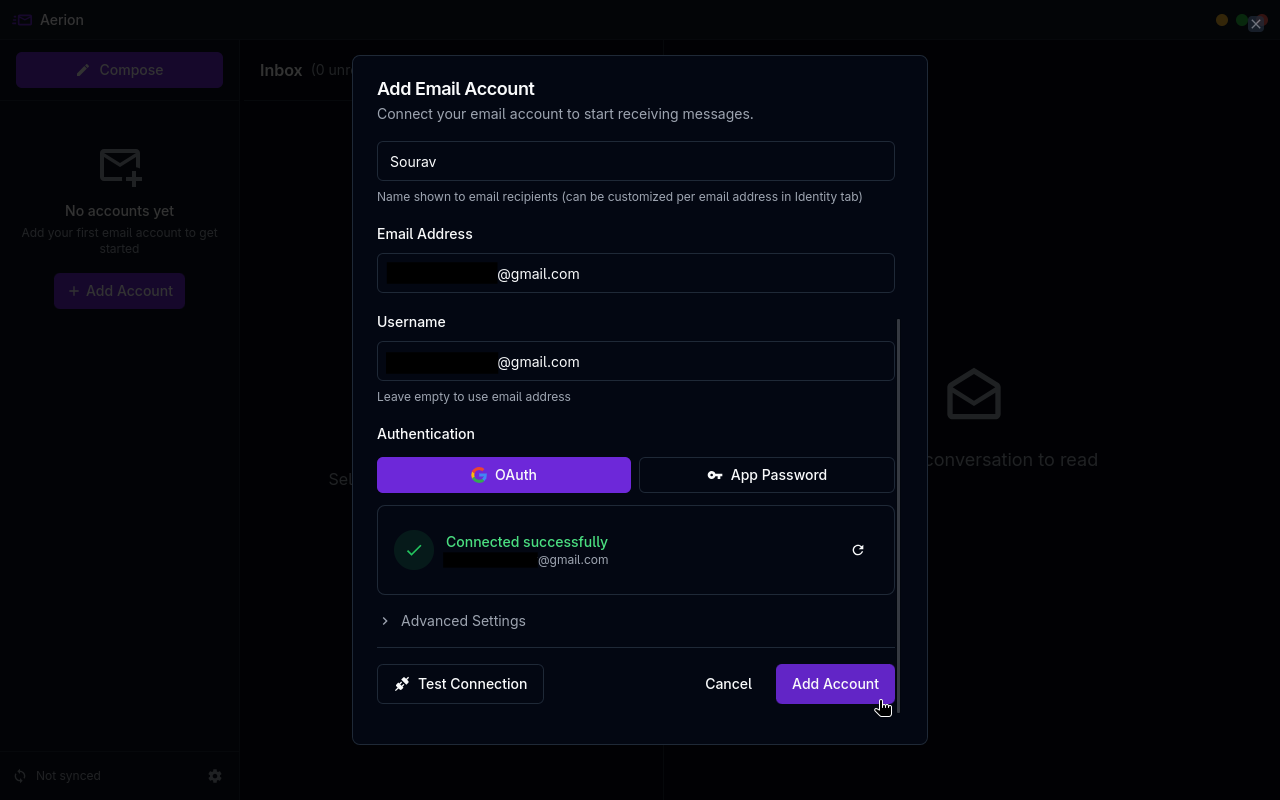
Task: Switch to App Password authentication
Action: [767, 475]
